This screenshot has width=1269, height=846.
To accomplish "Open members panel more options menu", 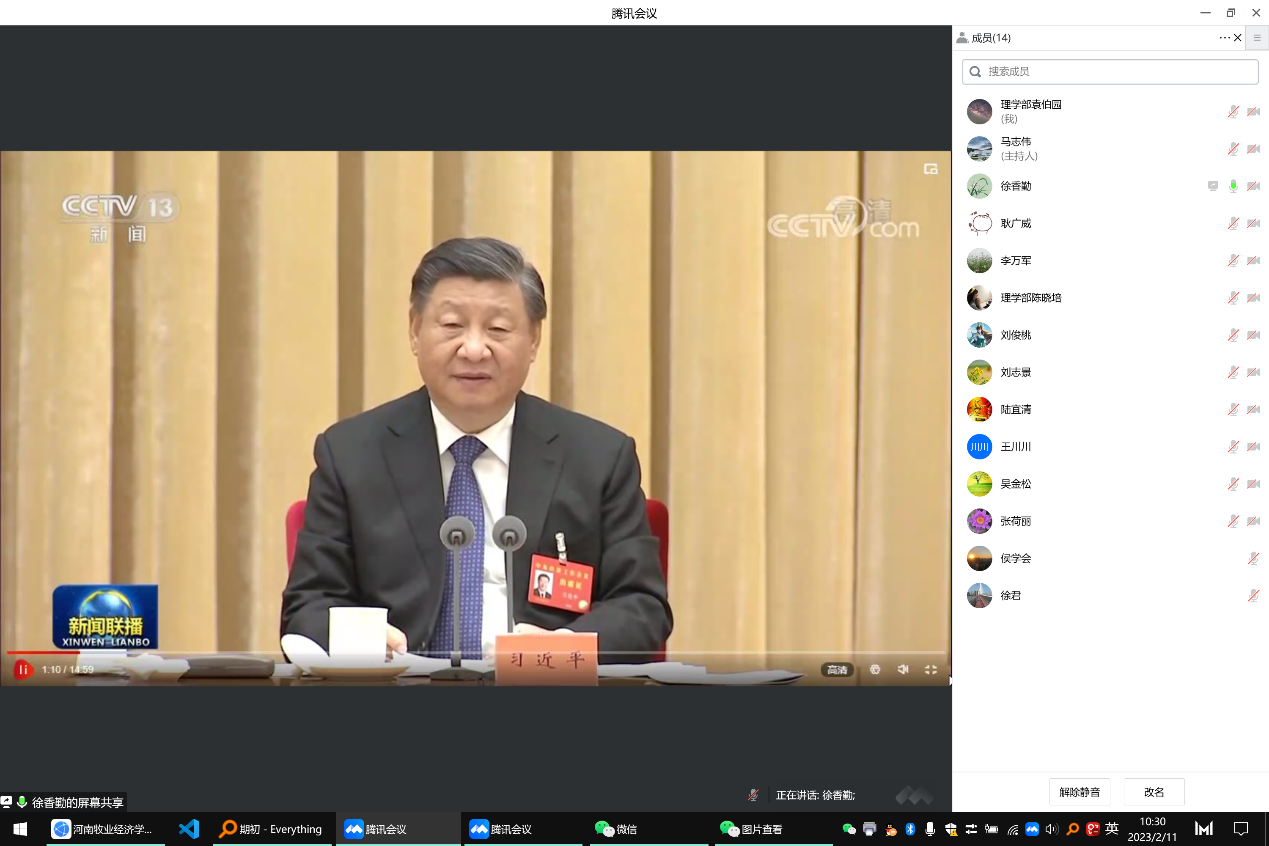I will pos(1224,38).
